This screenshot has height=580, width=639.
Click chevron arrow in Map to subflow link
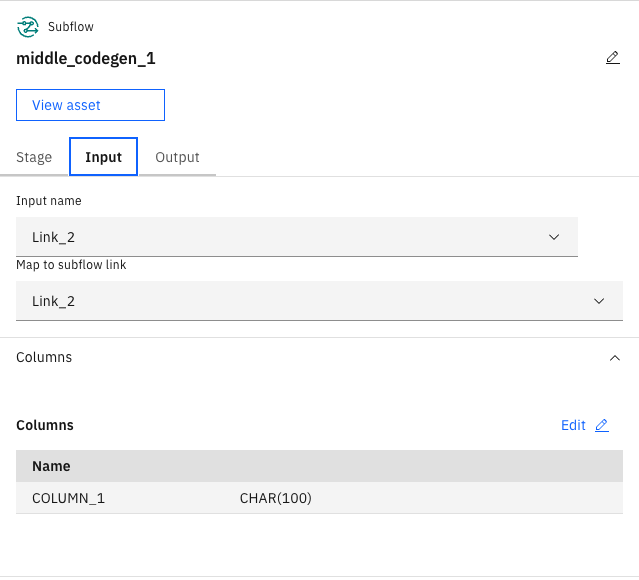(x=599, y=301)
